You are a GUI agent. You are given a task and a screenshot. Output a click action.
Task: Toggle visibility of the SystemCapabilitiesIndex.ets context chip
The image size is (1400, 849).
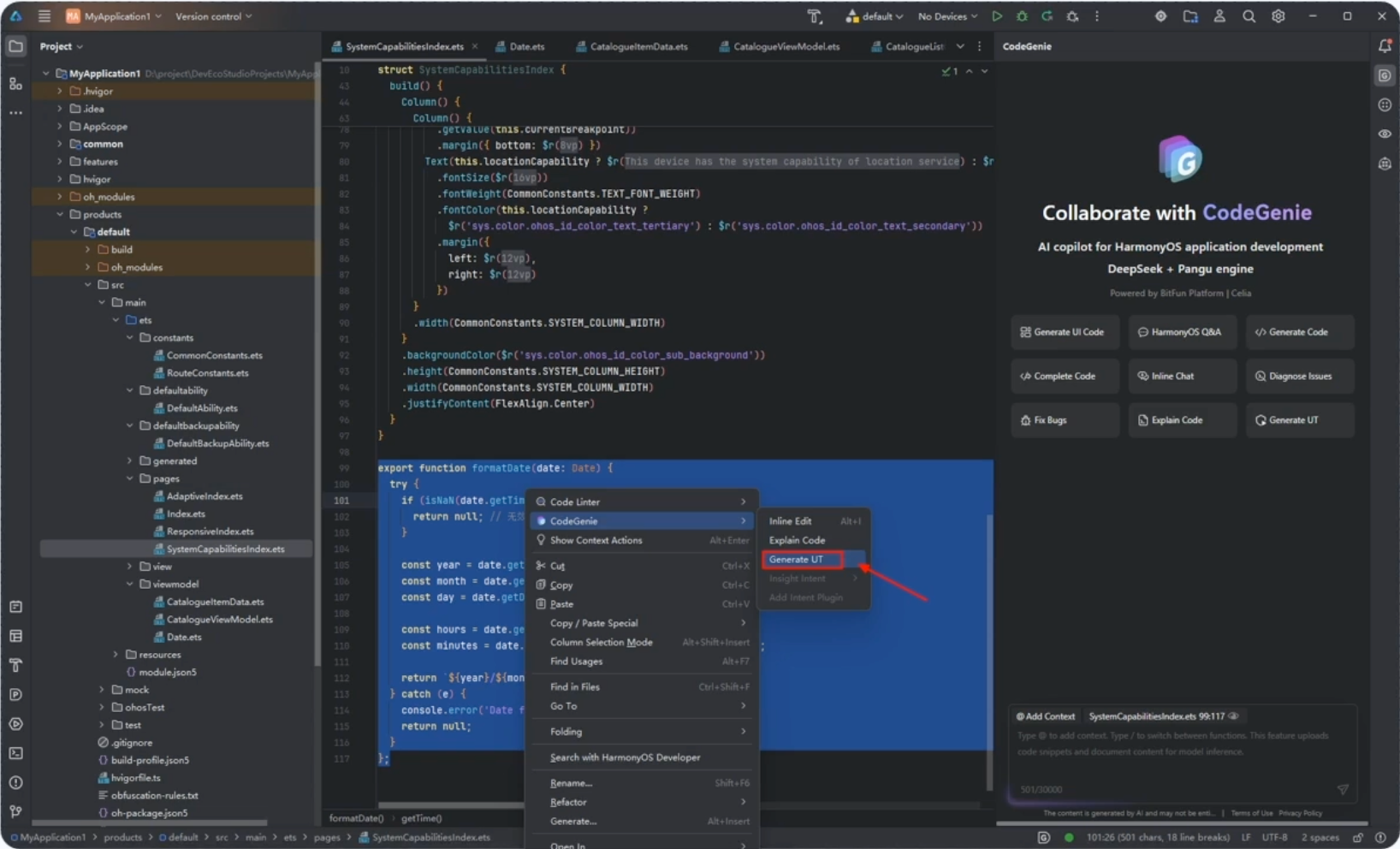(x=1233, y=716)
